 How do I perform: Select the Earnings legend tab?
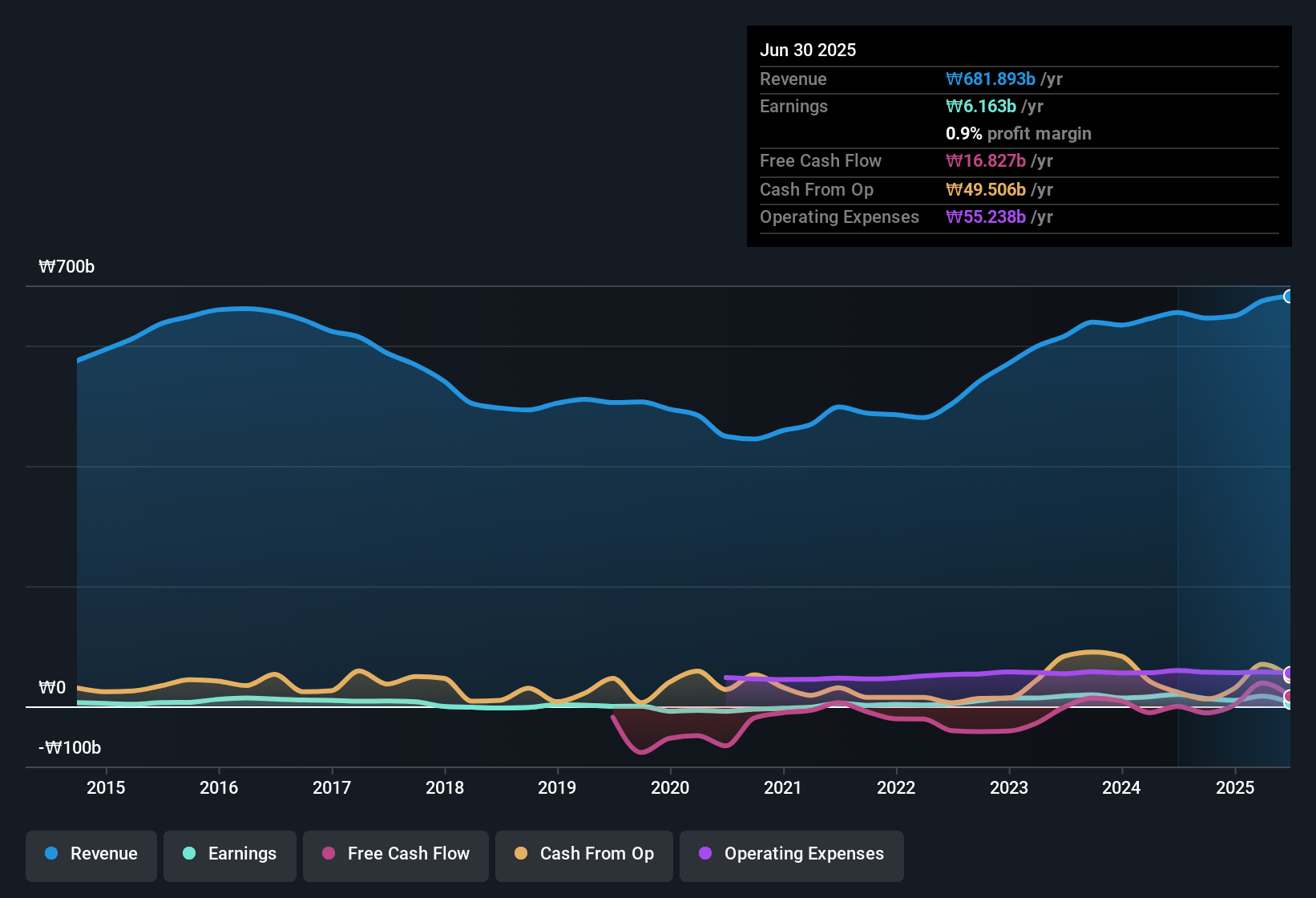click(229, 854)
